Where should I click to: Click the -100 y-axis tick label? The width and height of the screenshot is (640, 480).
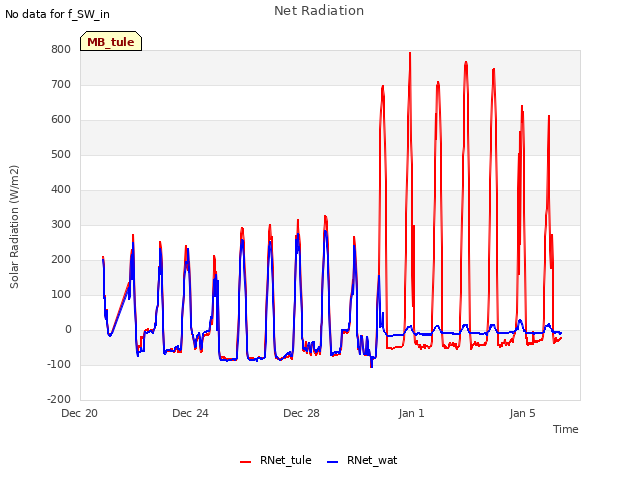tap(59, 364)
